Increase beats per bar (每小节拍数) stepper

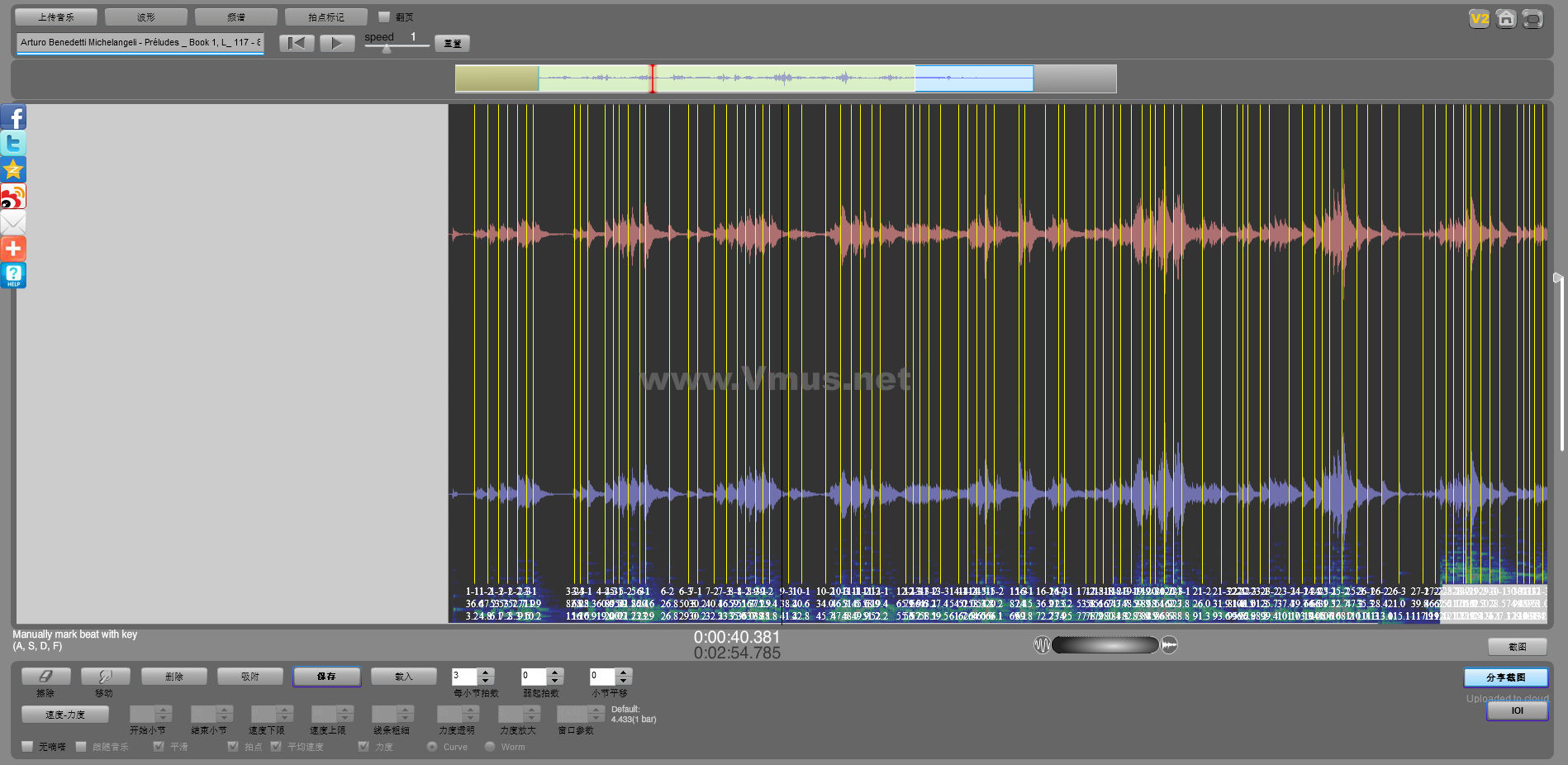(486, 672)
